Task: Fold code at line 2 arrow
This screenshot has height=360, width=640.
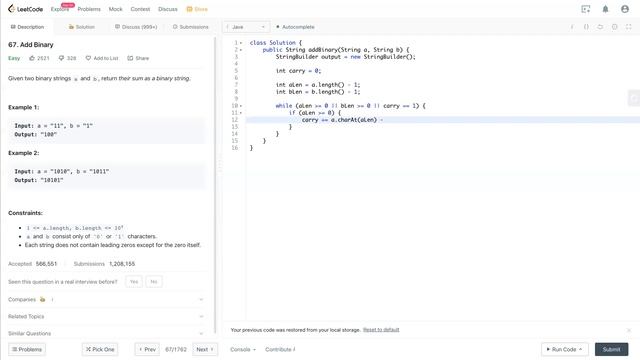Action: (x=241, y=50)
